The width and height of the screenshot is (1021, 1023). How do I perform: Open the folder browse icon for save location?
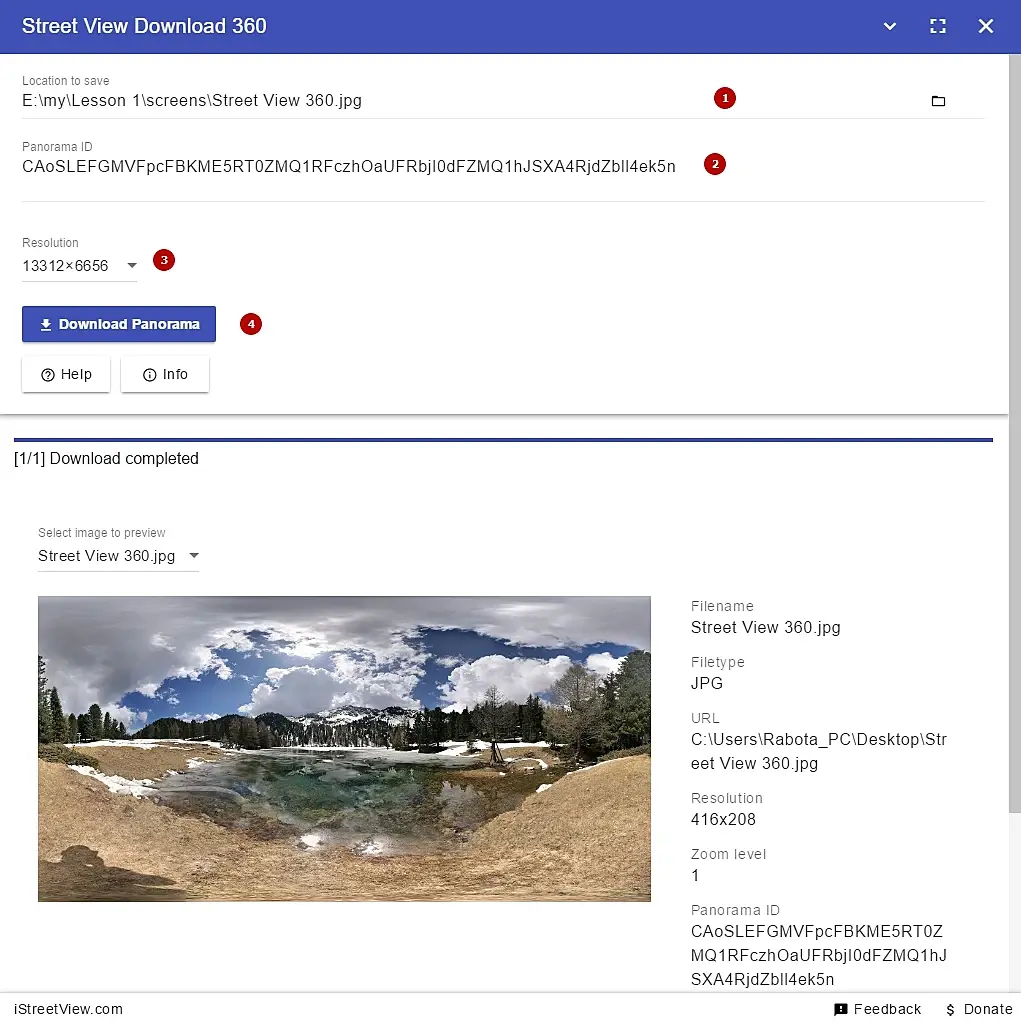click(937, 100)
